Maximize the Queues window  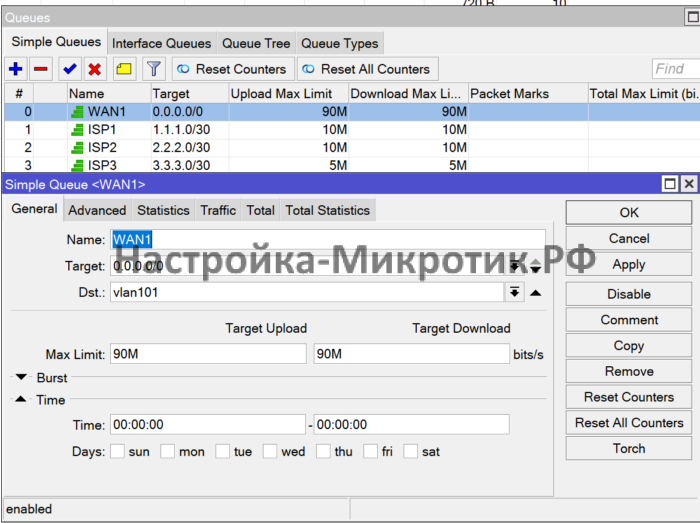[692, 17]
